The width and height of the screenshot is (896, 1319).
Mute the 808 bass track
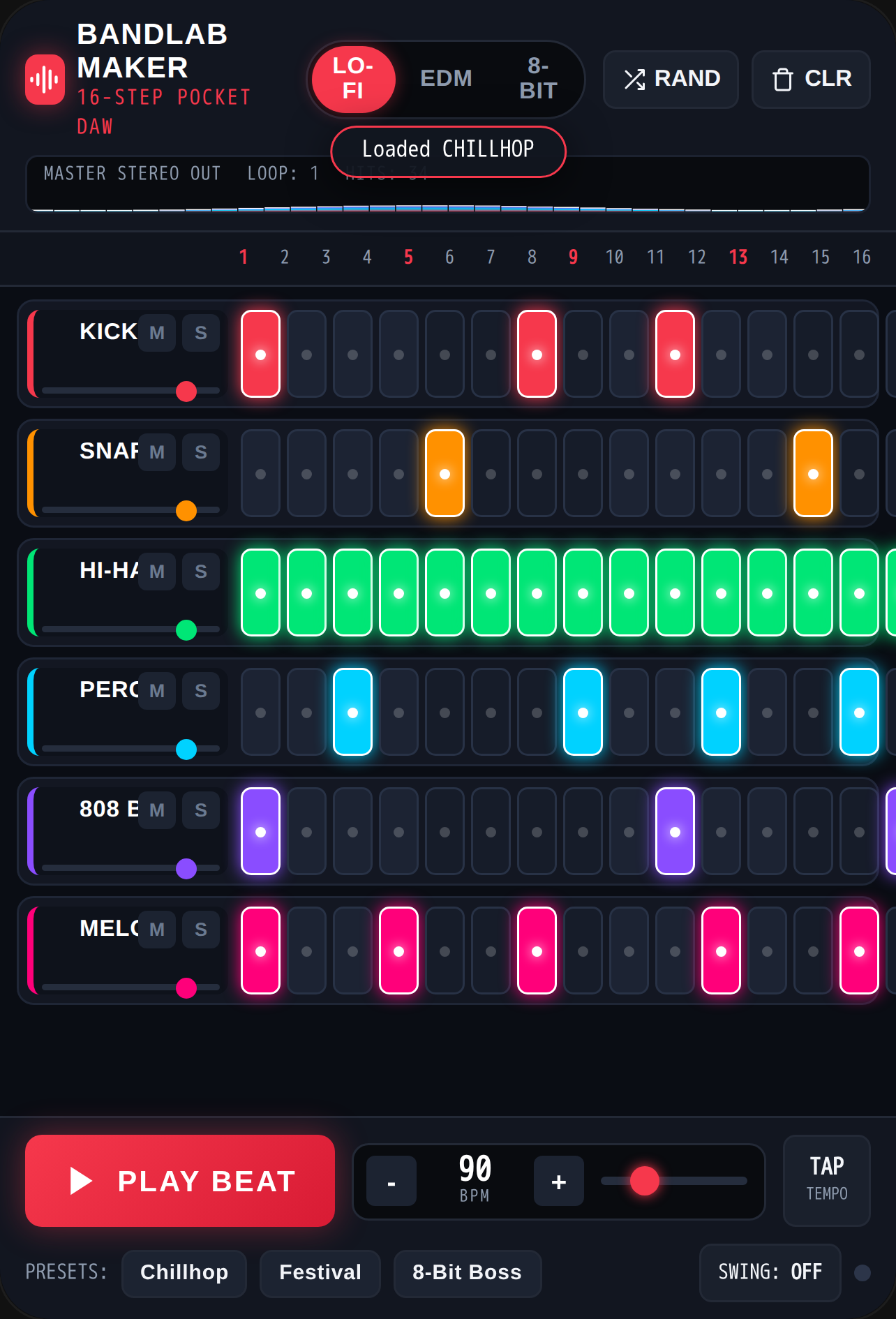(x=157, y=810)
